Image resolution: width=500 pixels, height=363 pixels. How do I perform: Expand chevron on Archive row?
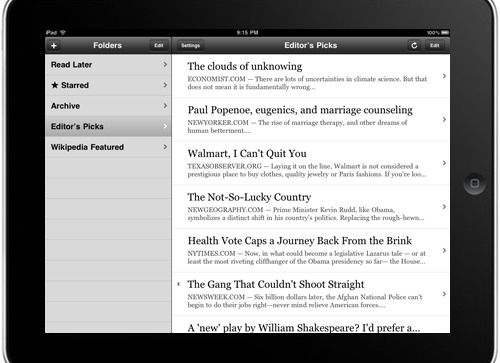point(165,106)
